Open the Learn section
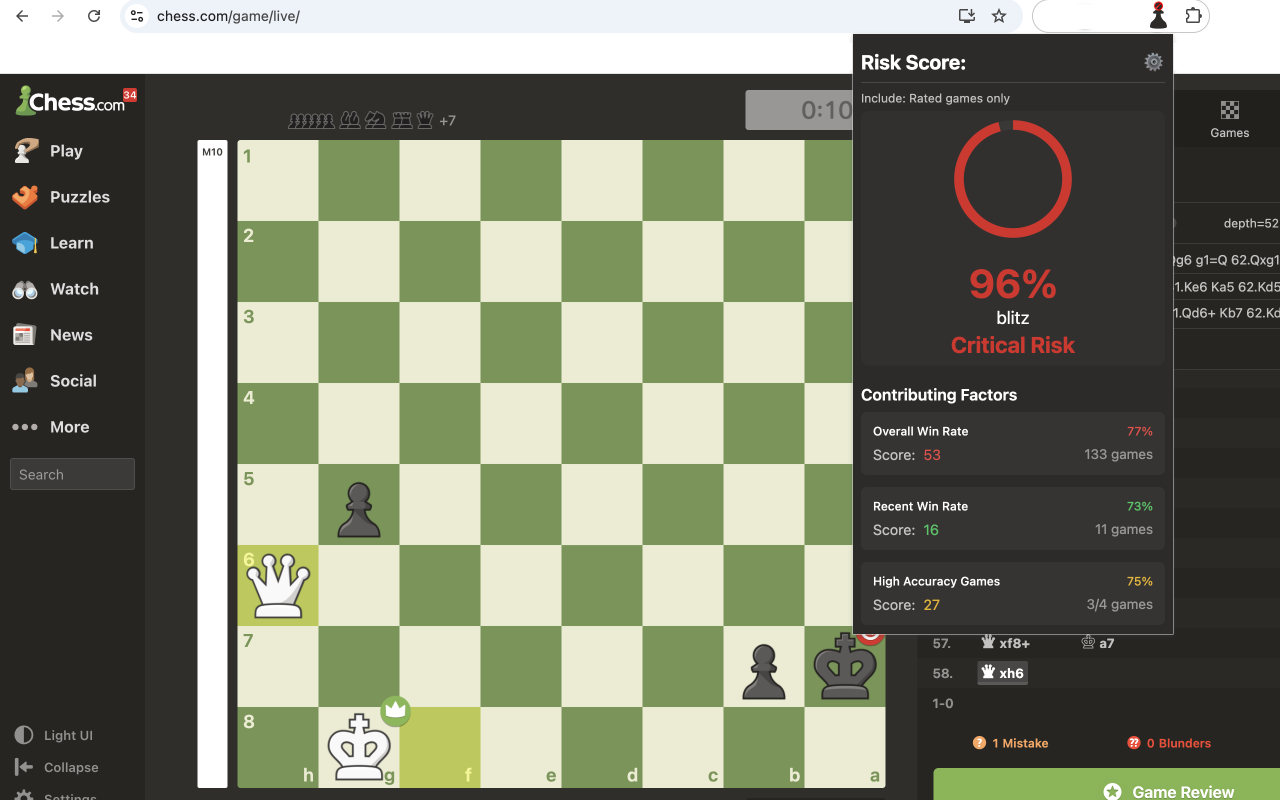Image resolution: width=1280 pixels, height=800 pixels. [x=71, y=243]
